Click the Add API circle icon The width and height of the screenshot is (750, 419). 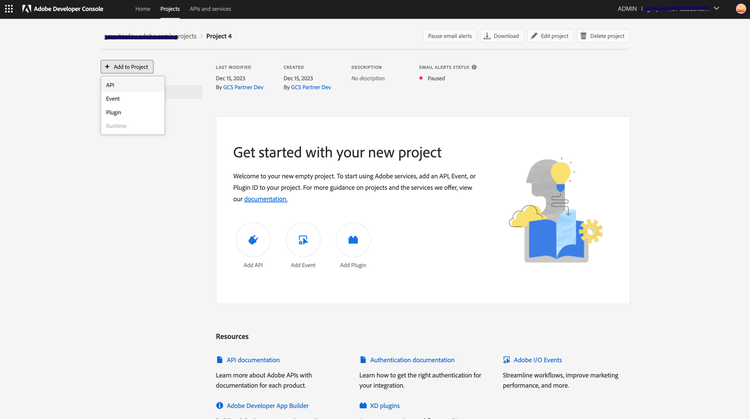point(253,240)
